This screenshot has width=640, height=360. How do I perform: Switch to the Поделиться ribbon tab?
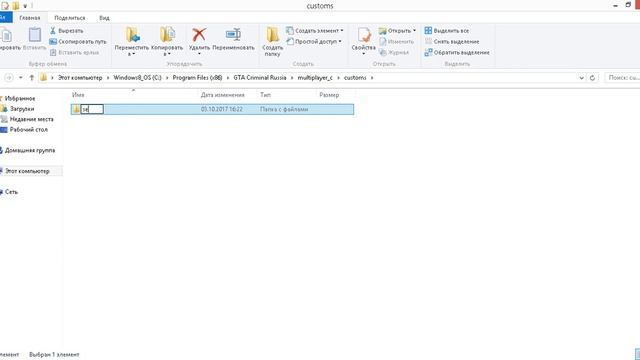coord(70,18)
